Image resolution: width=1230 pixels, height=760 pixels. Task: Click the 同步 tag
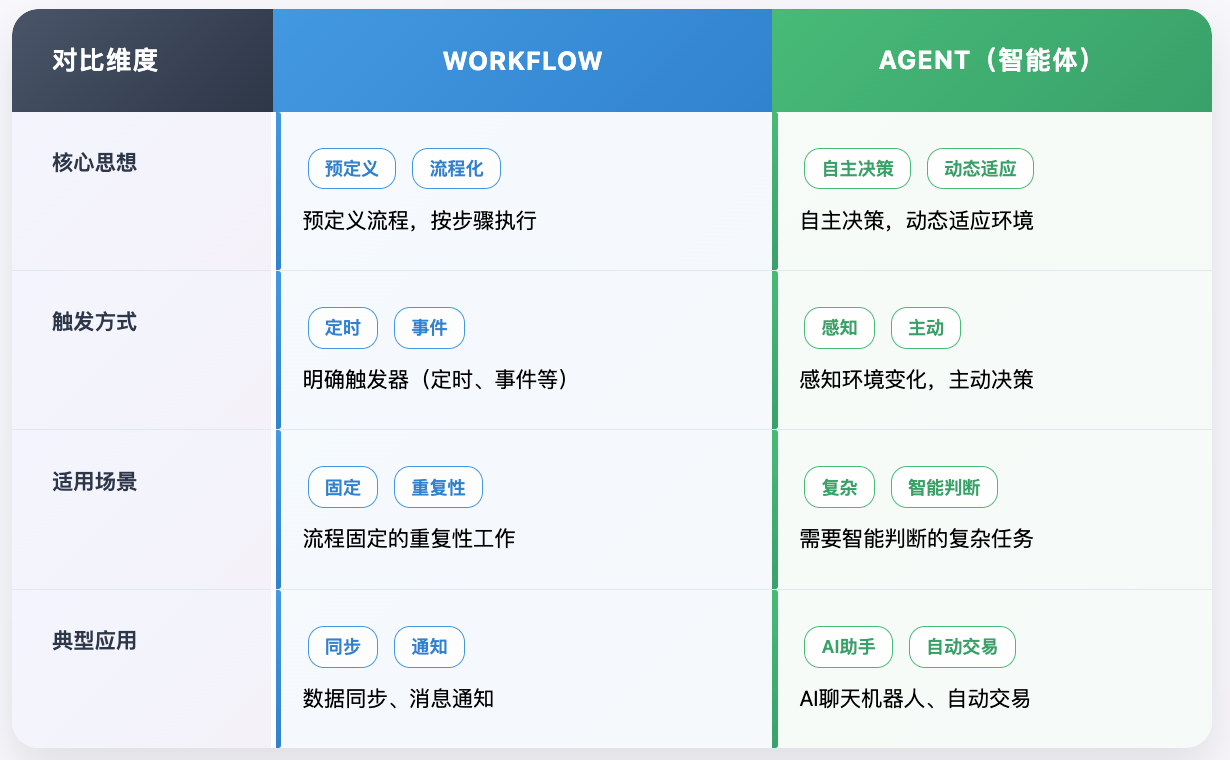(343, 647)
